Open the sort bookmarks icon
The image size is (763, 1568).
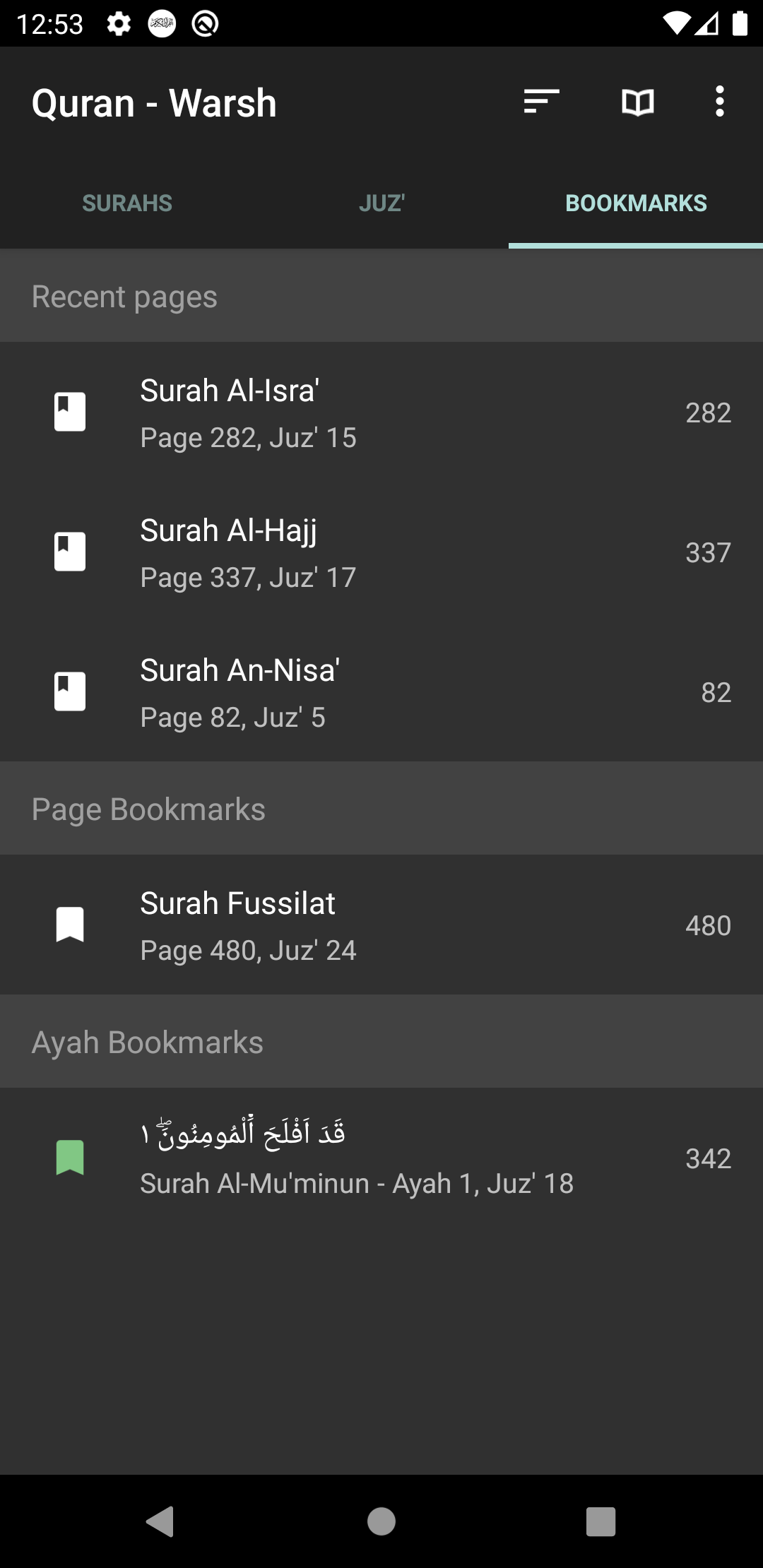[x=541, y=102]
